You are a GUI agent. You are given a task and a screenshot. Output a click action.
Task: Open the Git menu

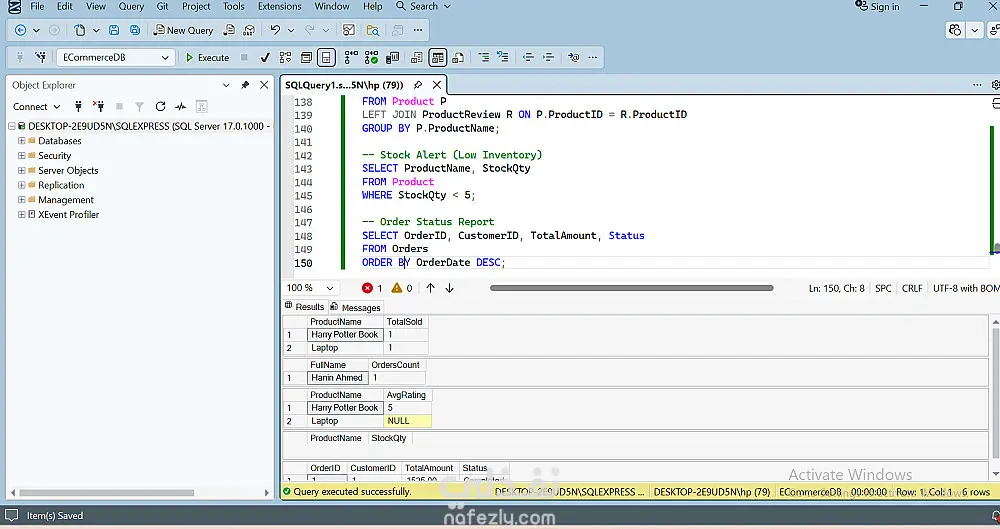pyautogui.click(x=163, y=6)
